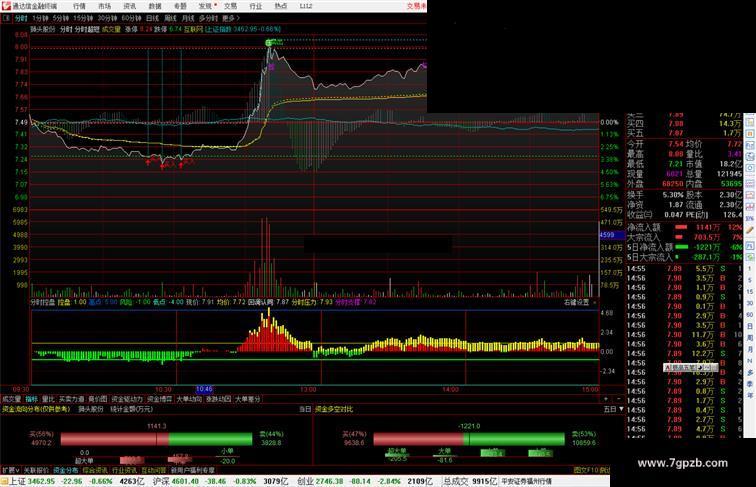The image size is (756, 487).
Task: Switch to 量比 indicator tab
Action: pyautogui.click(x=48, y=399)
